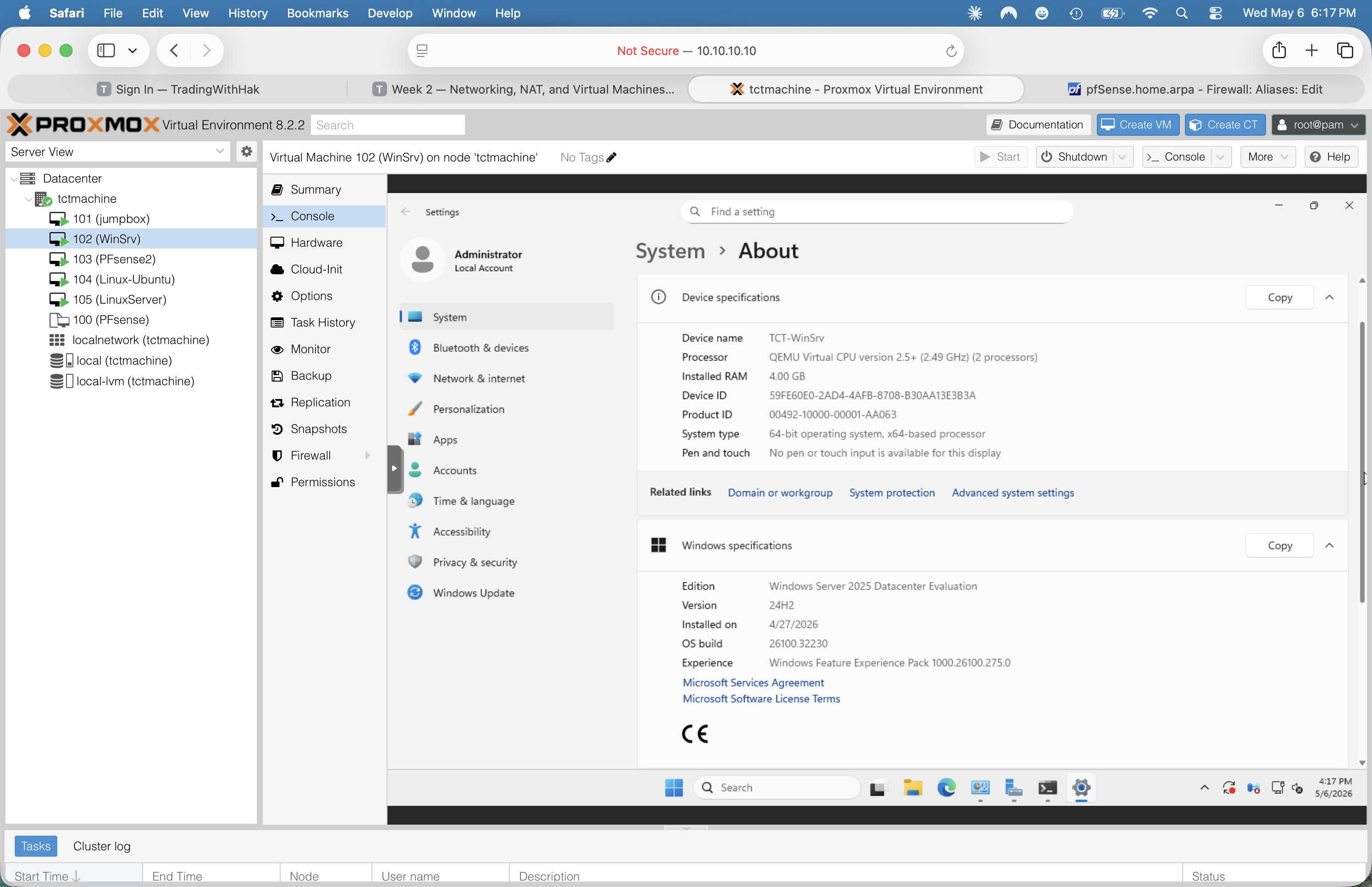Open Safari Bookmarks menu
This screenshot has height=887, width=1372.
coord(317,13)
